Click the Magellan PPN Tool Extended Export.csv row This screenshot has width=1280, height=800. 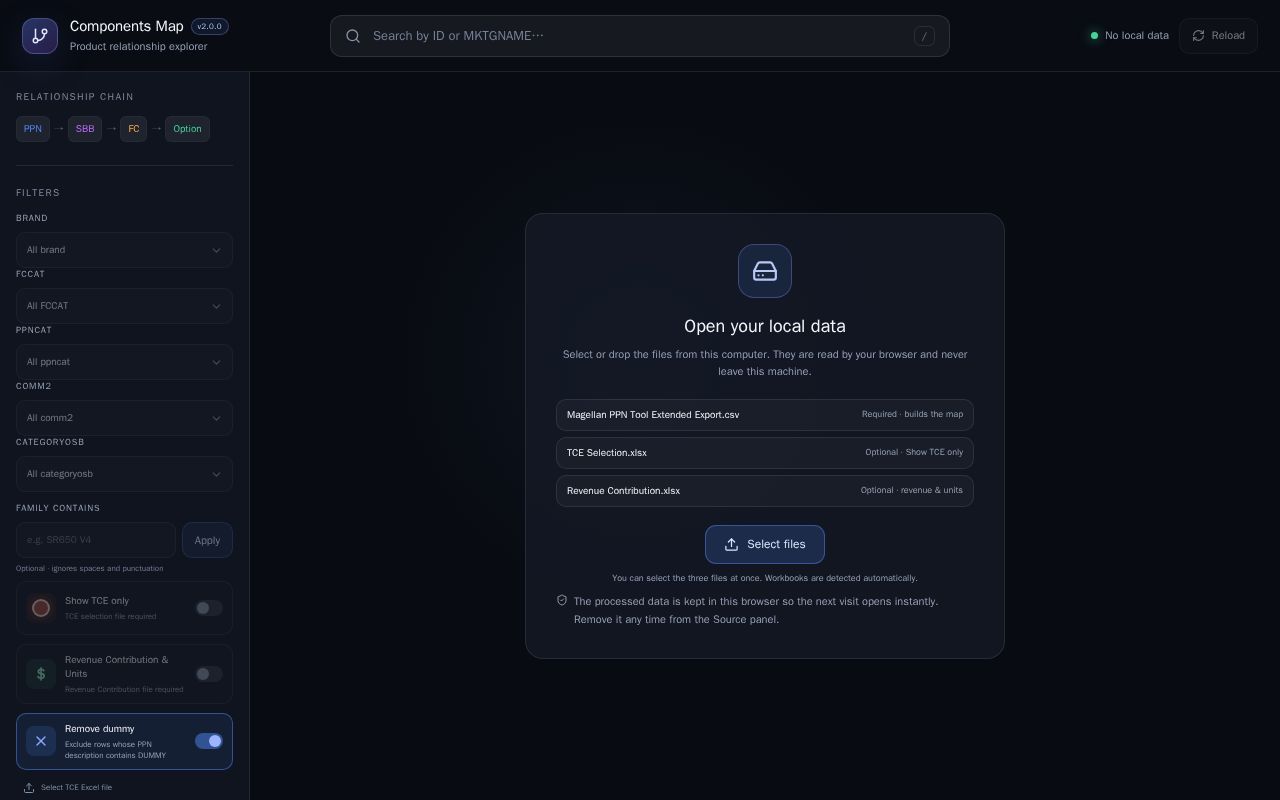(765, 415)
